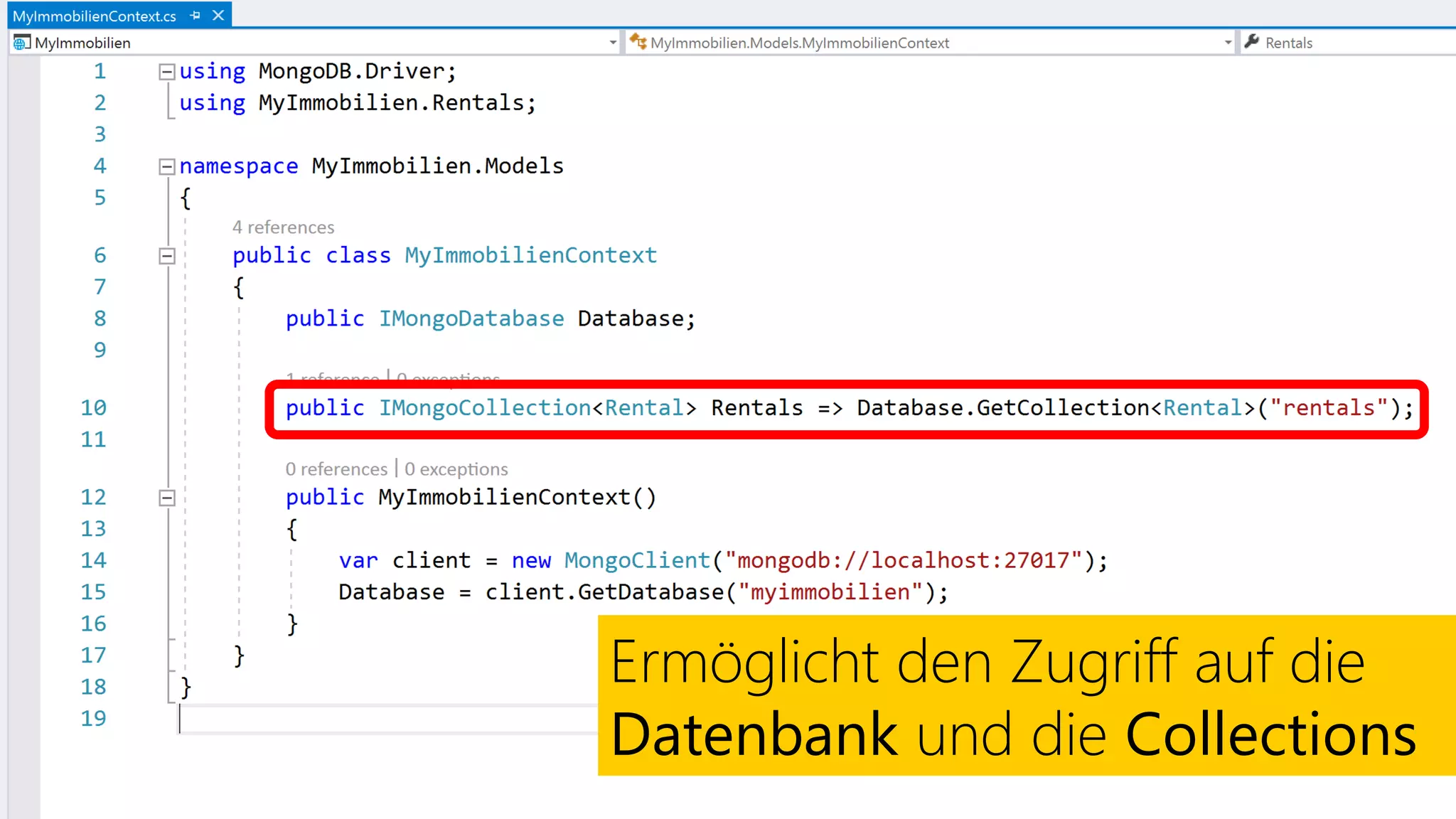The image size is (1456, 819).
Task: Click 'Rentals' property name on line 10
Action: 757,408
